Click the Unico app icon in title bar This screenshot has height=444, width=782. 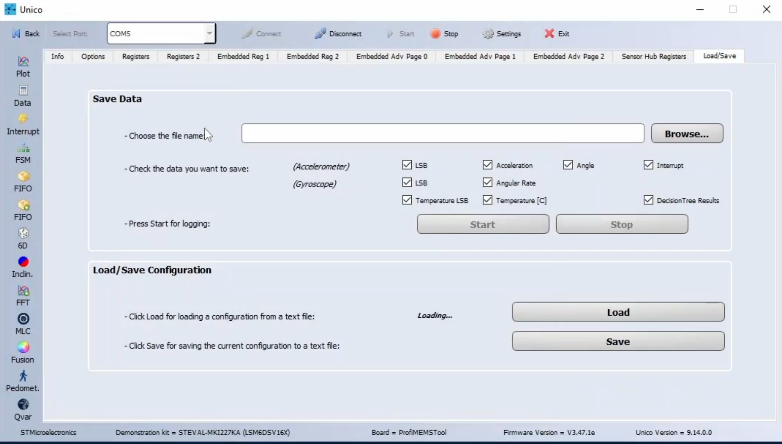10,9
